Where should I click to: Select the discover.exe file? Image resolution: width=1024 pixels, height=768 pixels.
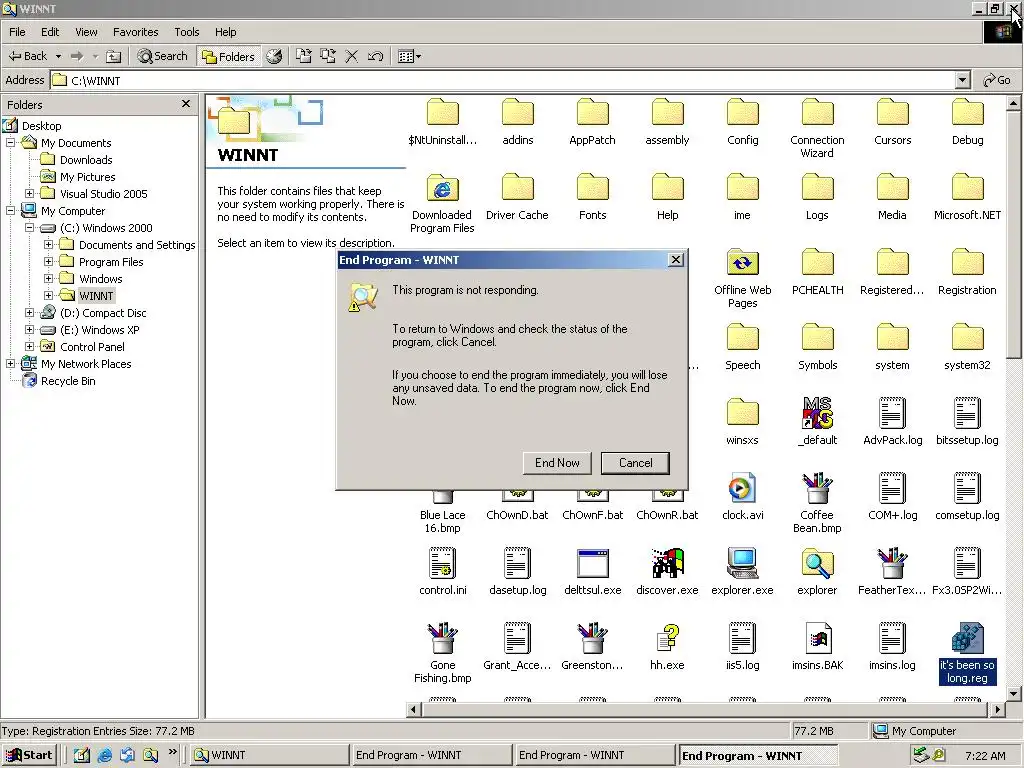pyautogui.click(x=667, y=572)
